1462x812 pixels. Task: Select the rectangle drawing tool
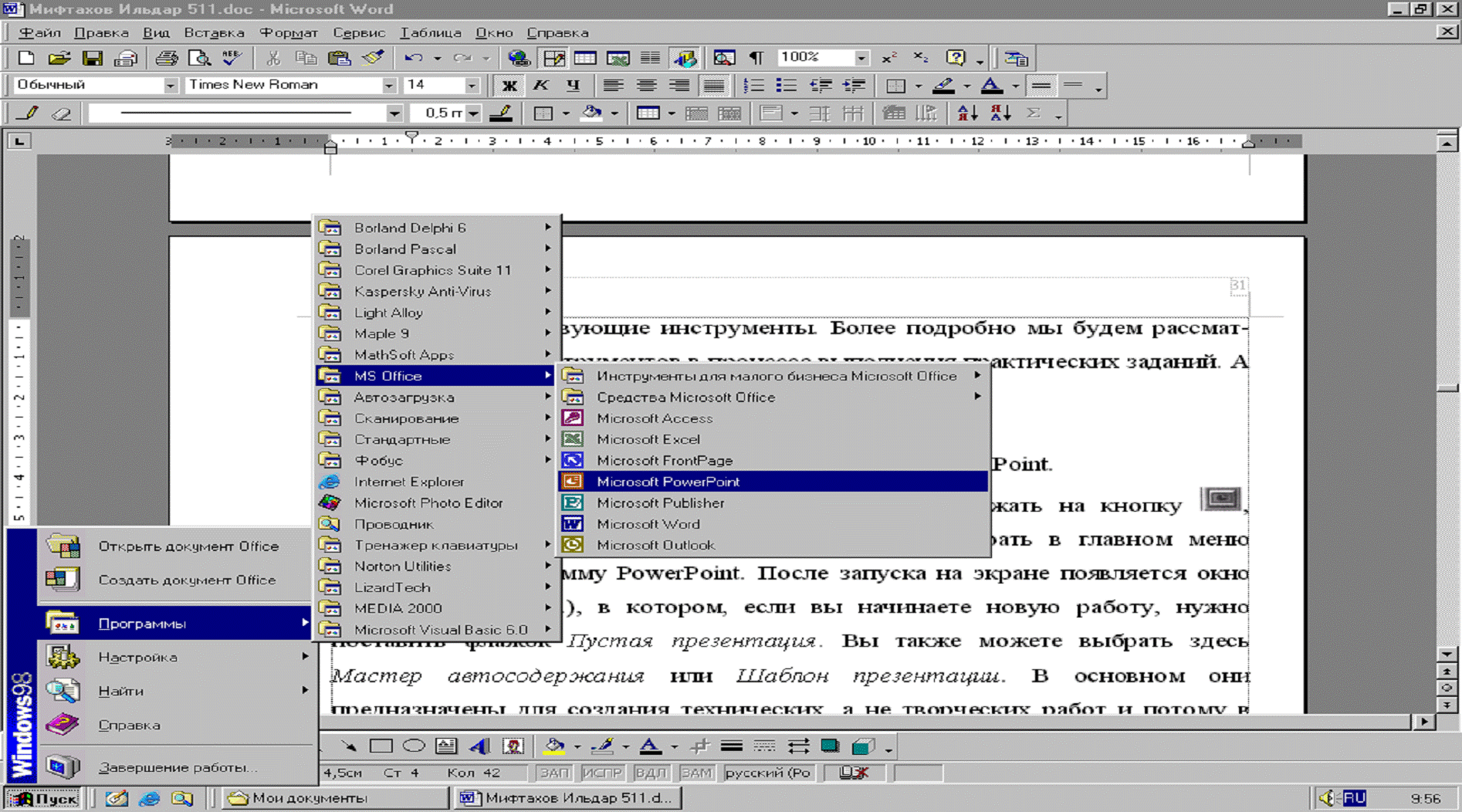(x=381, y=746)
